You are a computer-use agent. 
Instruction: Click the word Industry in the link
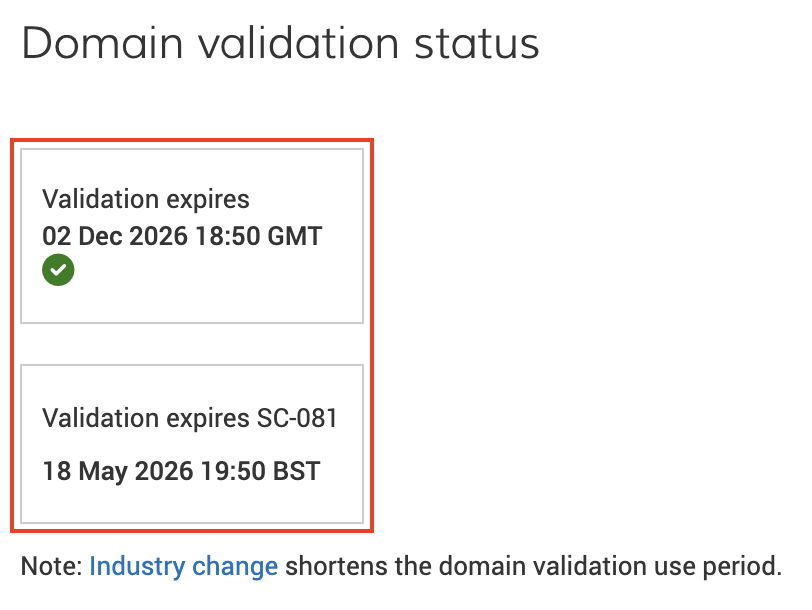click(136, 567)
